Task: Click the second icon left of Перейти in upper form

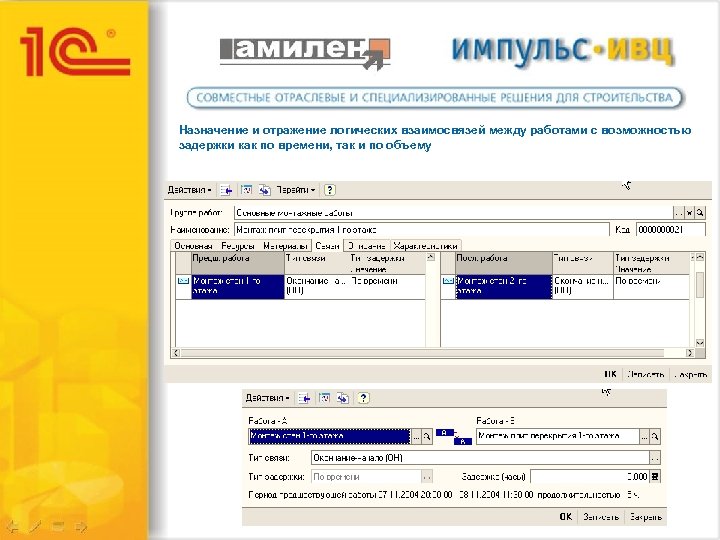Action: (246, 190)
